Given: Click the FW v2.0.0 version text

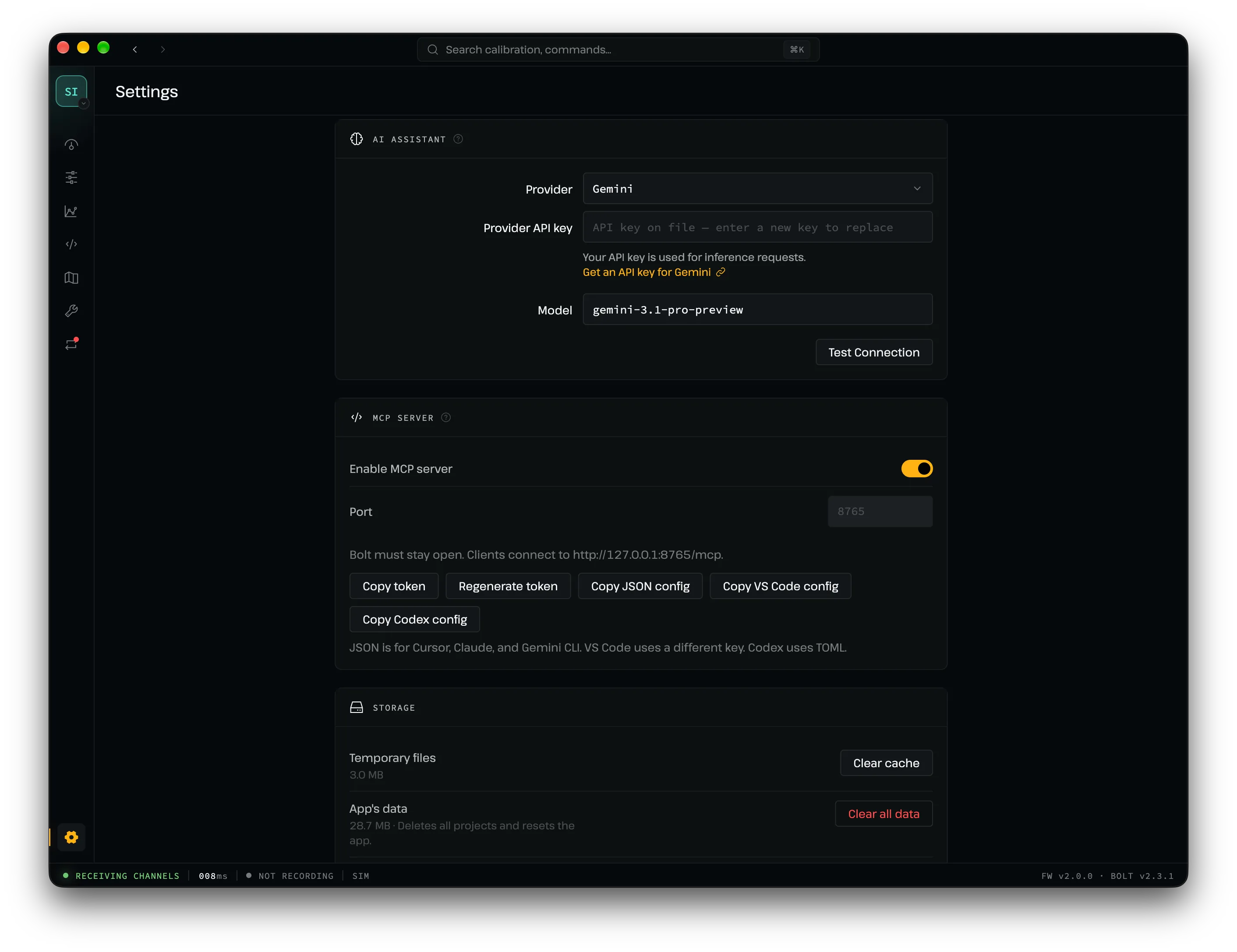Looking at the screenshot, I should click(x=1067, y=875).
